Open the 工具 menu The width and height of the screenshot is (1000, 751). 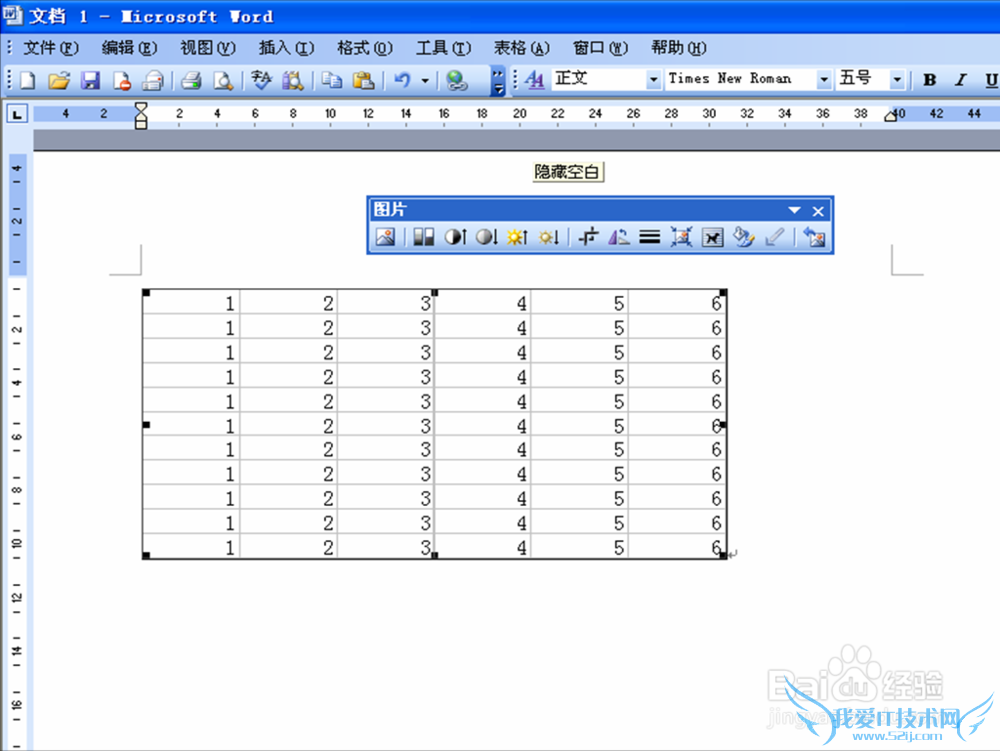click(443, 48)
